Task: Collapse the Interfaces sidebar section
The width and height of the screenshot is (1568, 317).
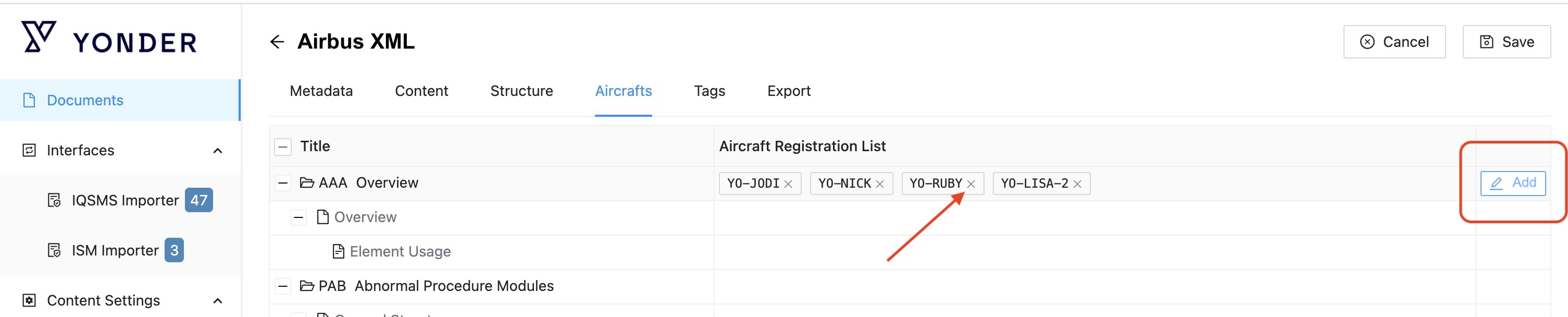Action: coord(217,151)
